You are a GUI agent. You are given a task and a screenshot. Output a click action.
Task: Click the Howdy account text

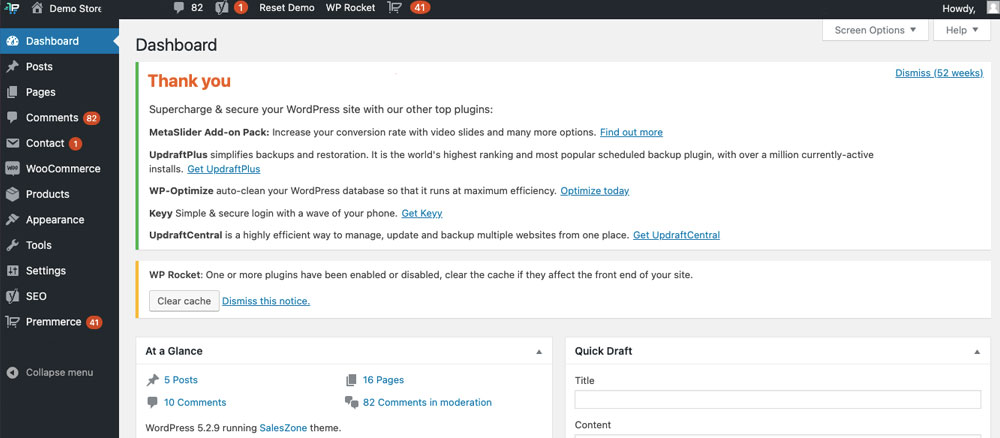958,8
